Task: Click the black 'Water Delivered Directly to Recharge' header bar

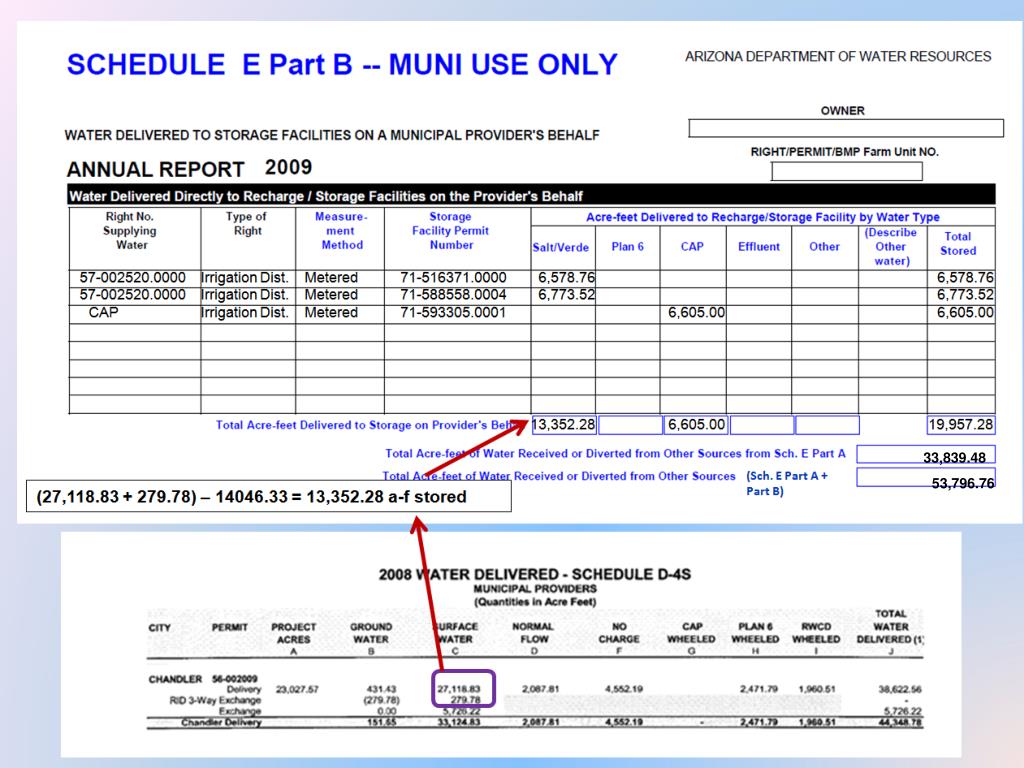Action: (532, 195)
